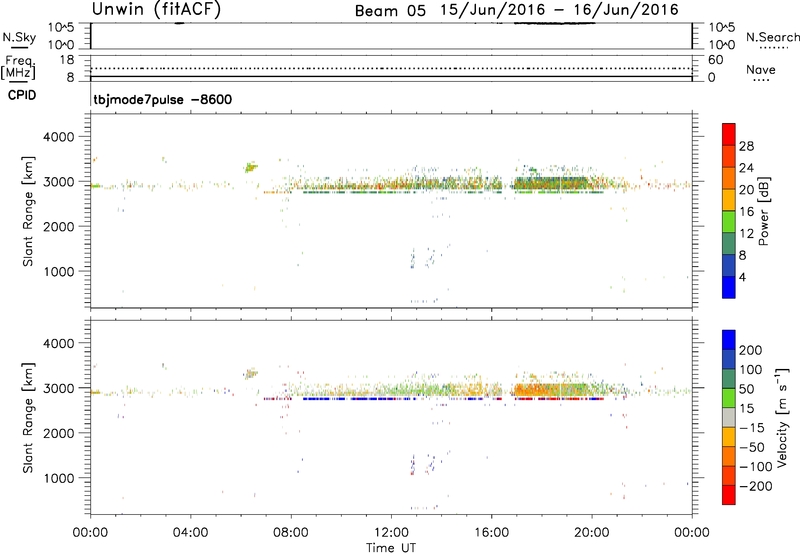Click the "2000" tick of the power panel
This screenshot has height=554, width=800.
[x=59, y=226]
